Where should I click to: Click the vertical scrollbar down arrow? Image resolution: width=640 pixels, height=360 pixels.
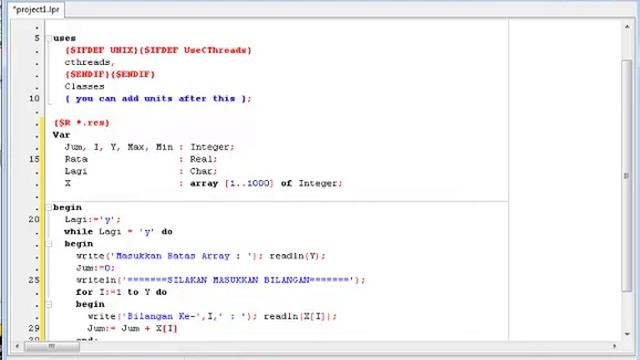point(627,334)
